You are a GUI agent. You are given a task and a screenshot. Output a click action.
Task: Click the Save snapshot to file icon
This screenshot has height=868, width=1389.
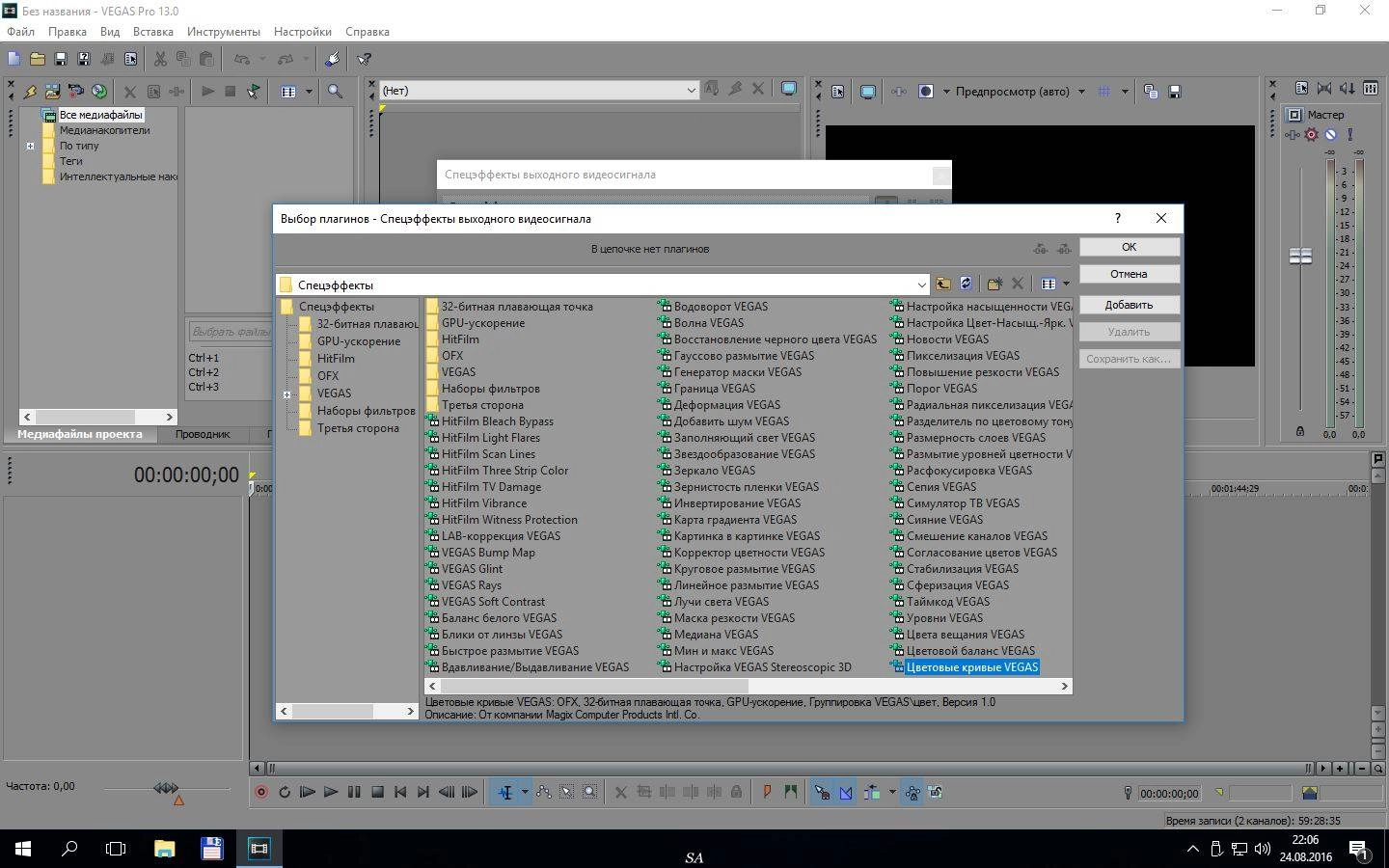(1175, 92)
